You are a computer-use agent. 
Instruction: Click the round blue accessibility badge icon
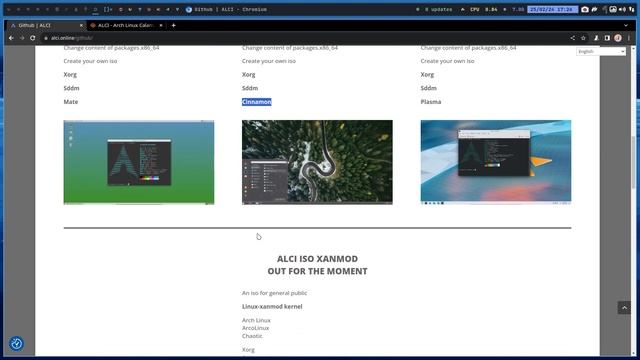16,344
